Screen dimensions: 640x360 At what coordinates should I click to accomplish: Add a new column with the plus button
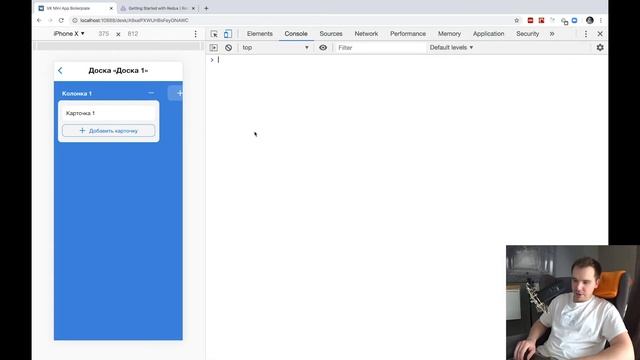[176, 93]
